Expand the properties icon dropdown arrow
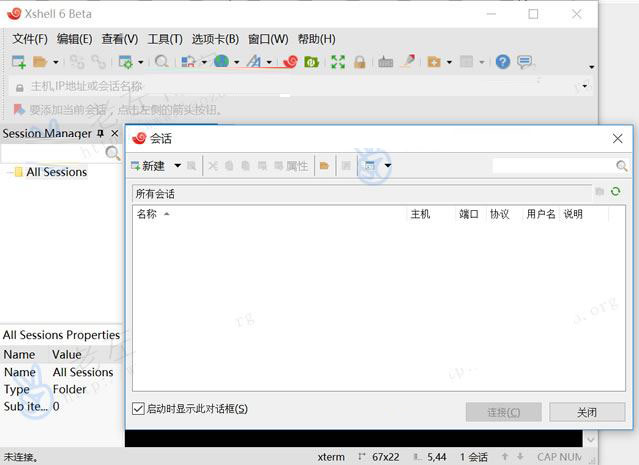 [x=141, y=62]
